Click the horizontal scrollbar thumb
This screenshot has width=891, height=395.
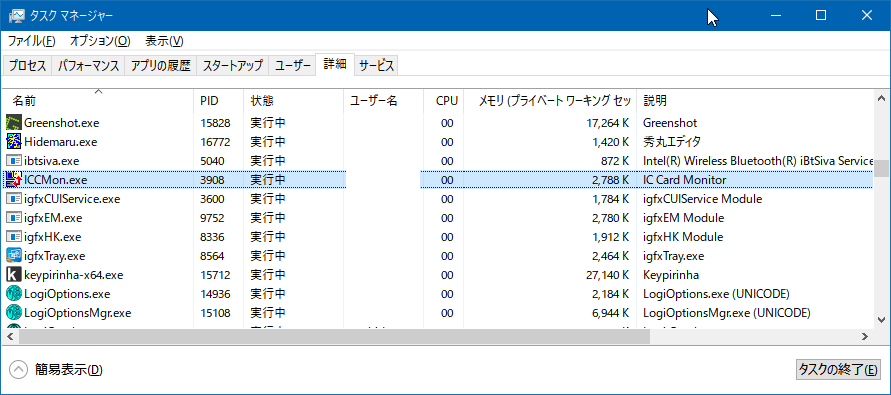tap(334, 336)
